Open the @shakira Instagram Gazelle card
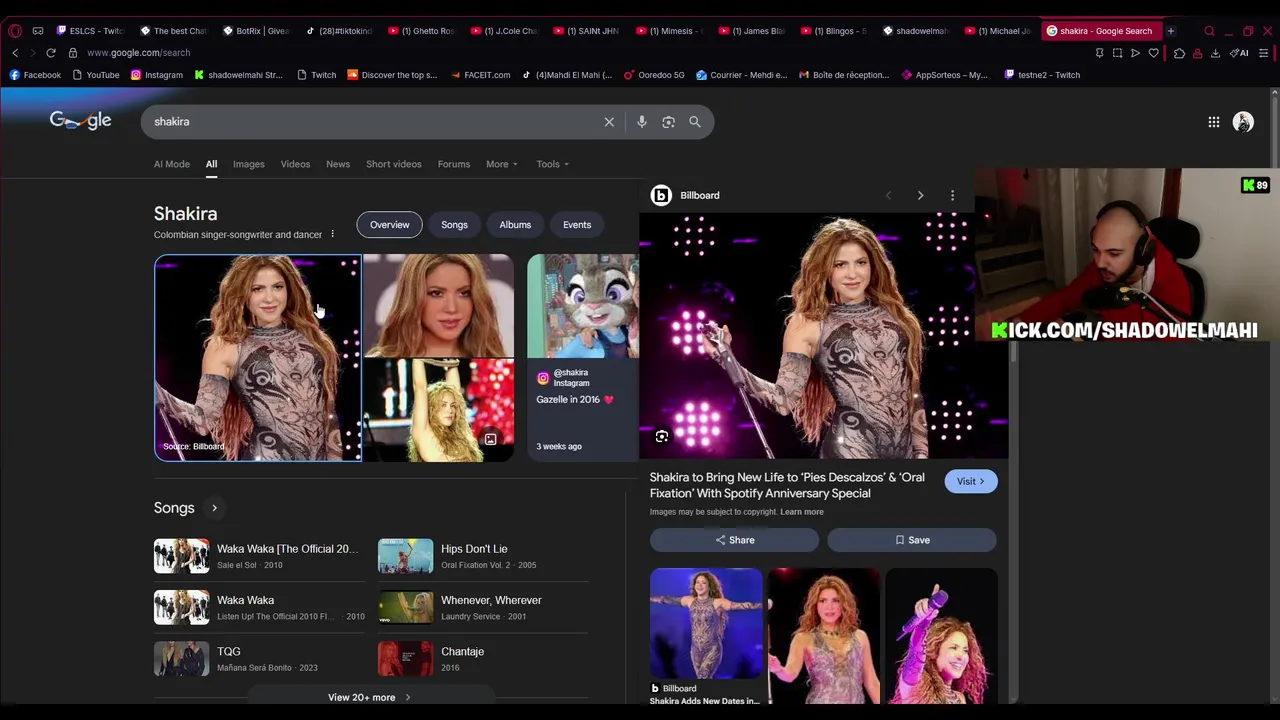Image resolution: width=1280 pixels, height=720 pixels. [x=583, y=358]
